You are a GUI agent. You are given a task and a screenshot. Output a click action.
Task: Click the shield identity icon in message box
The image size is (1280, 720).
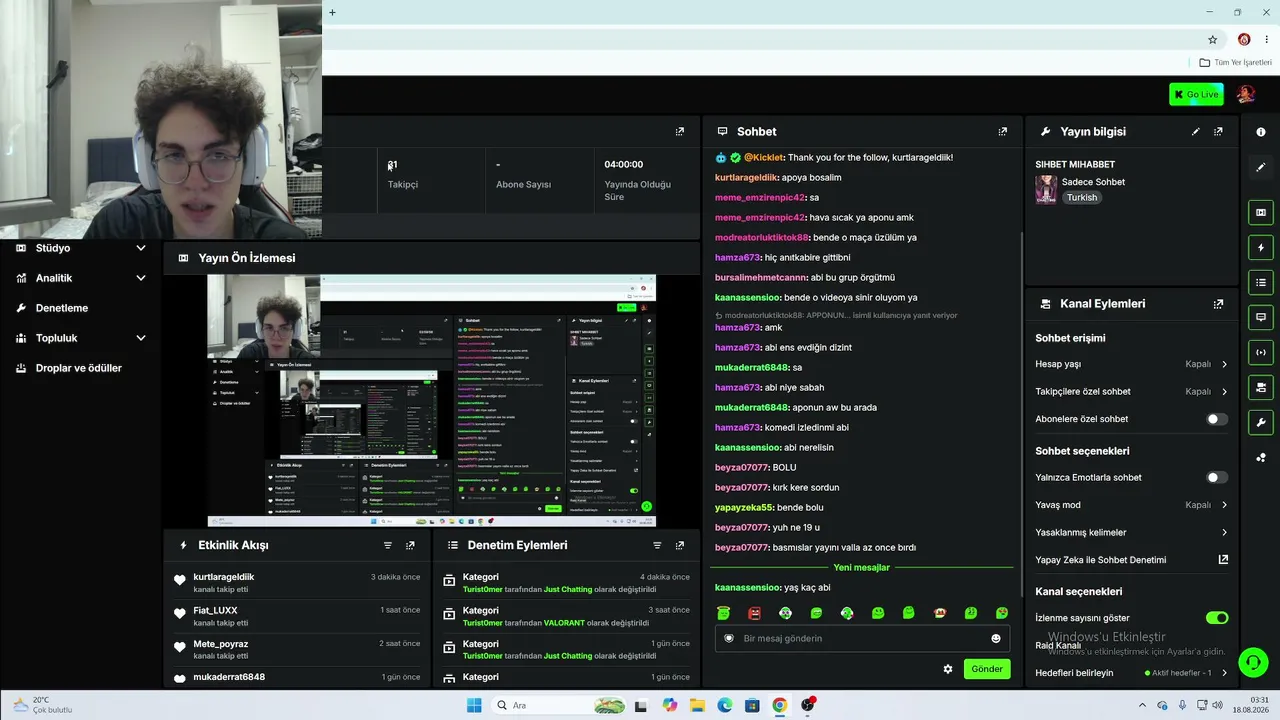(729, 638)
